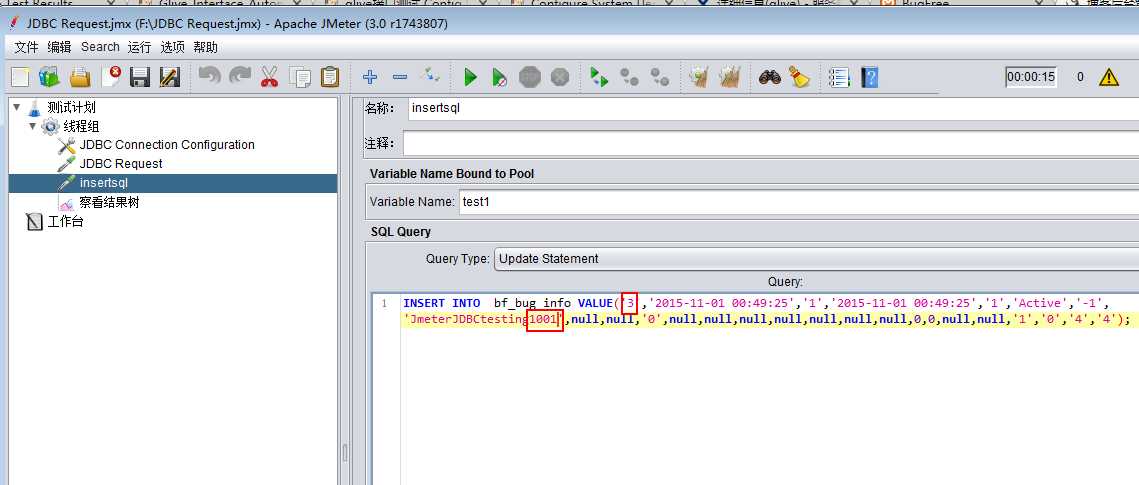1139x485 pixels.
Task: Select insertsql tree node
Action: click(104, 183)
